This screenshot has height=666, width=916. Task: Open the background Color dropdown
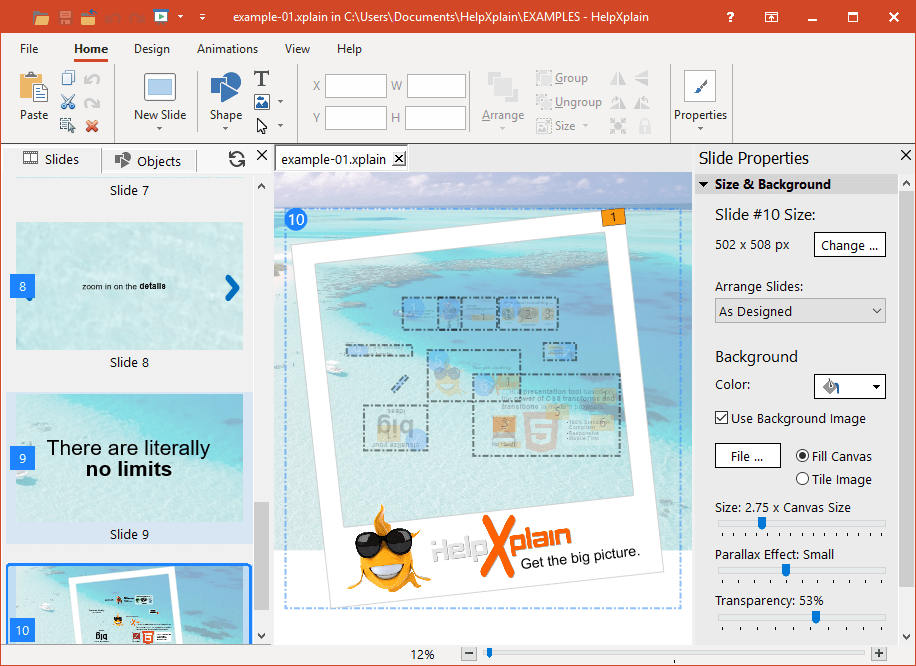click(x=849, y=386)
